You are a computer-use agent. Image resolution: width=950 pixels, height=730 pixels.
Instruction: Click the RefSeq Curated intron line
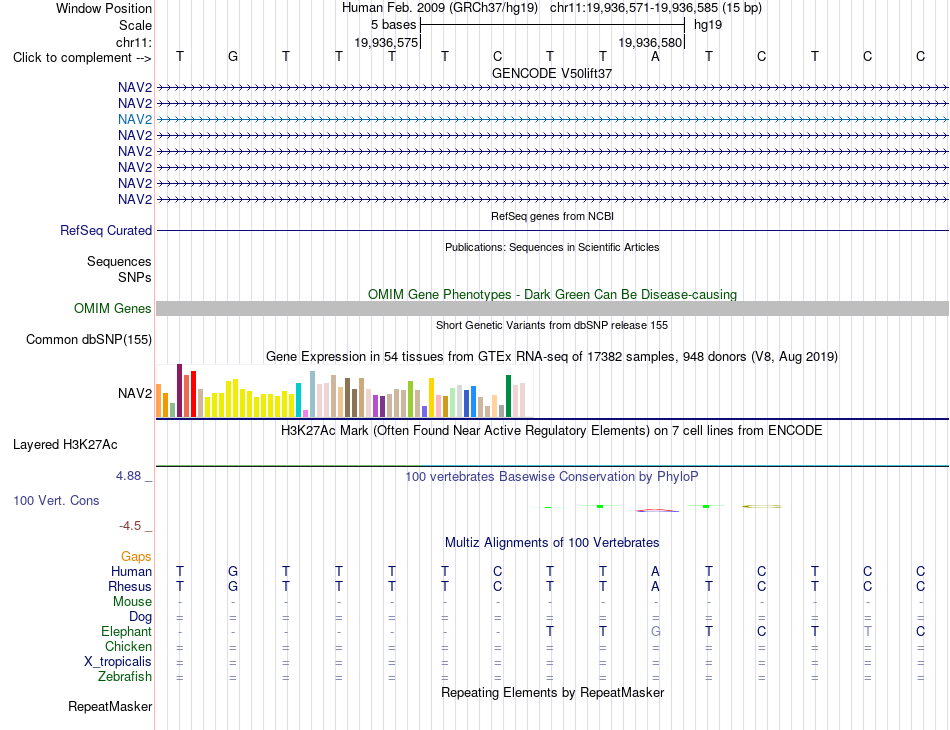pos(552,230)
